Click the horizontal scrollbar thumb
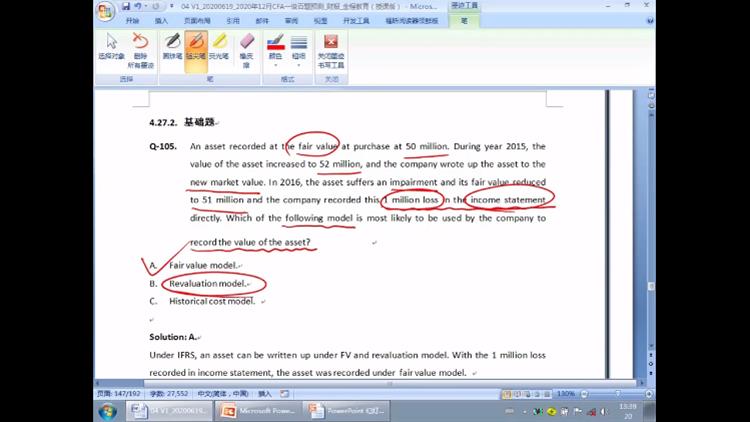The image size is (750, 422). coord(390,383)
